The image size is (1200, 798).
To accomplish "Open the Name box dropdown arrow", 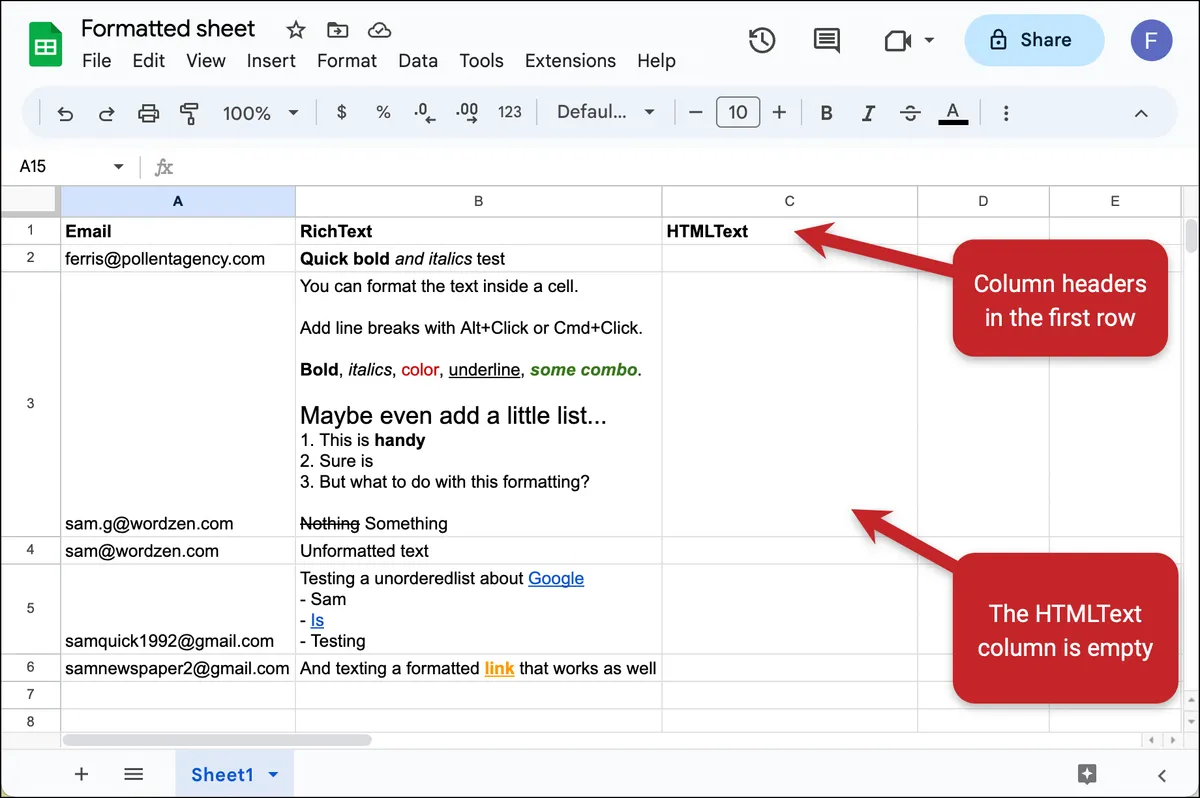I will [119, 166].
